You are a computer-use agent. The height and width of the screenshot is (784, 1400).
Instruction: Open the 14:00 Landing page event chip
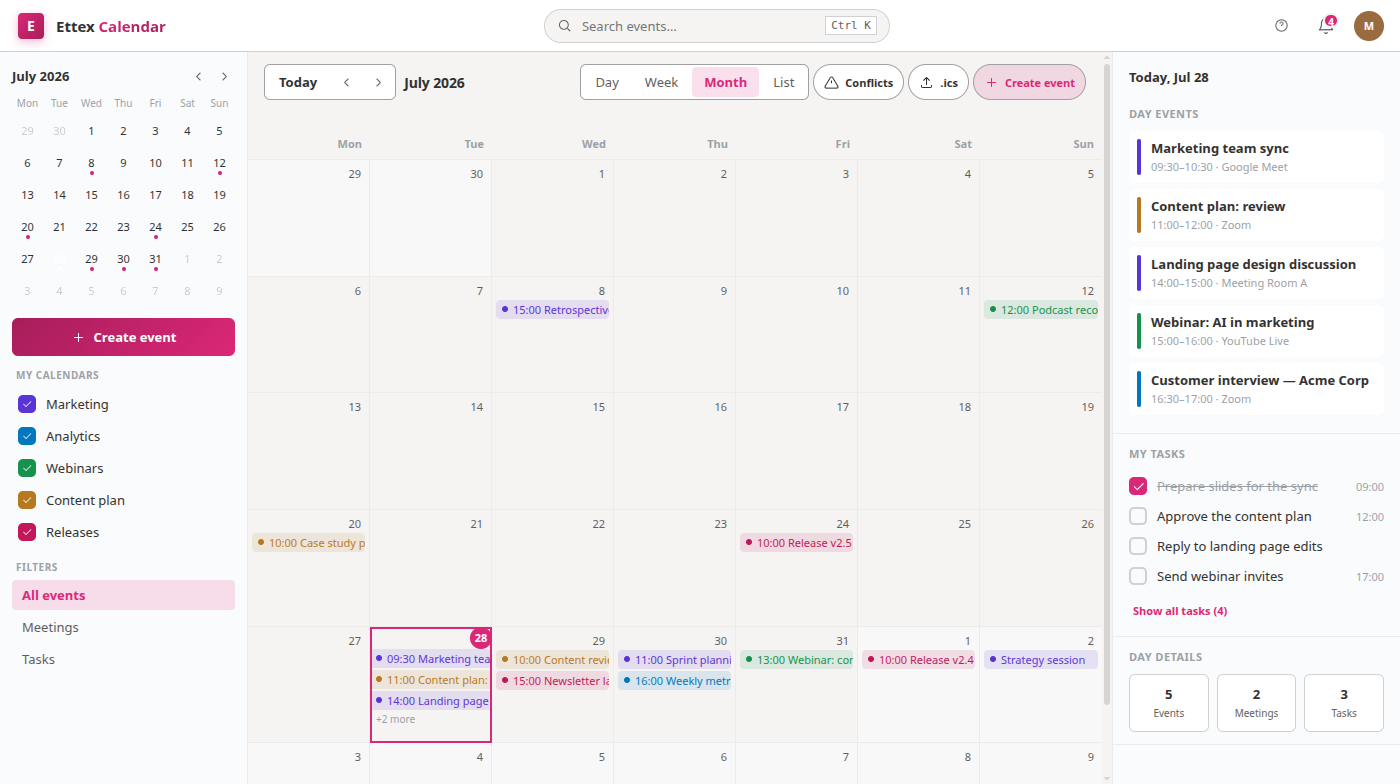click(431, 701)
